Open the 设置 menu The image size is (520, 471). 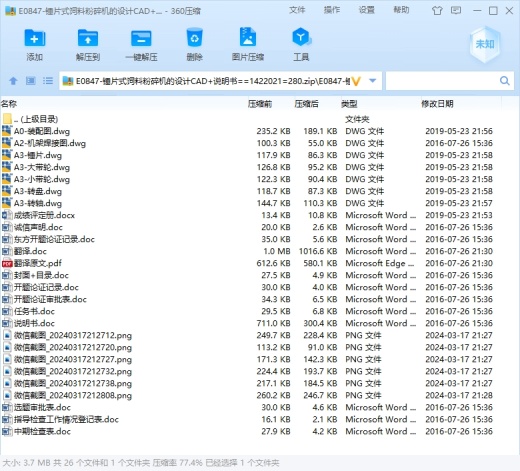click(x=366, y=10)
